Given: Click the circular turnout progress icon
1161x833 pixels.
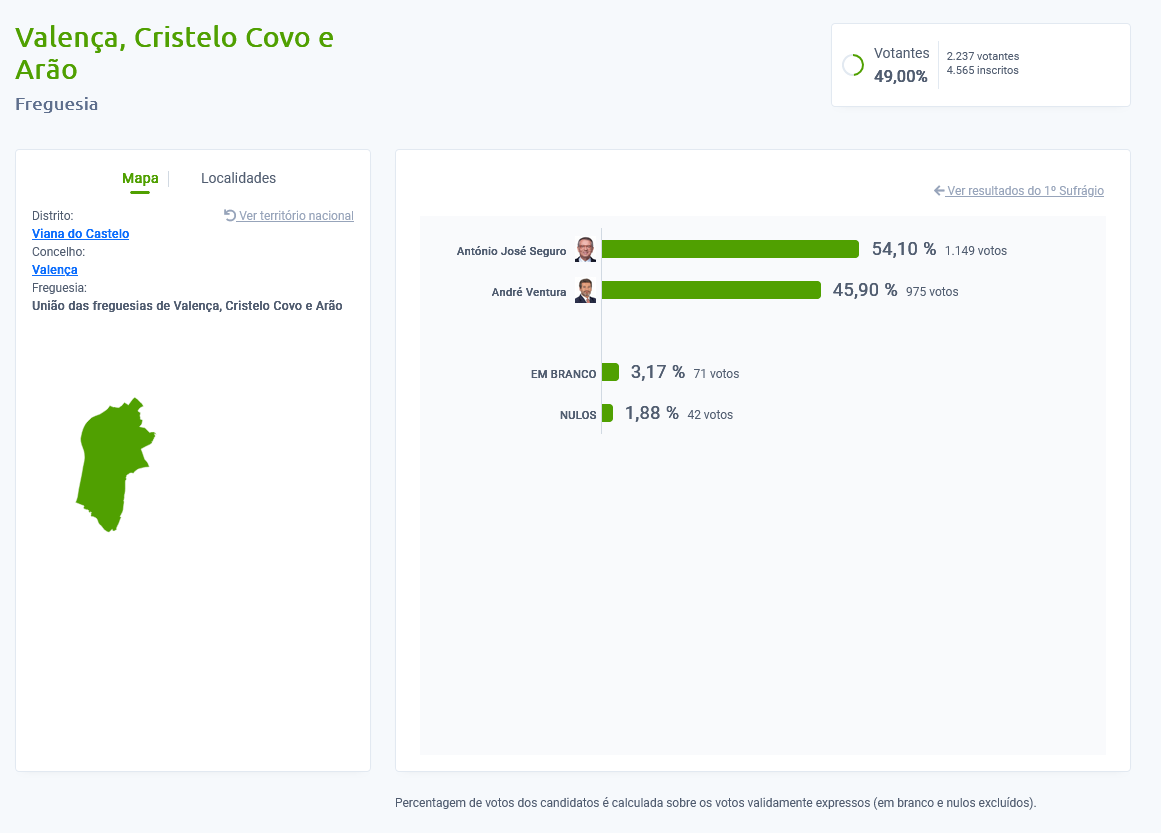Looking at the screenshot, I should click(x=853, y=65).
